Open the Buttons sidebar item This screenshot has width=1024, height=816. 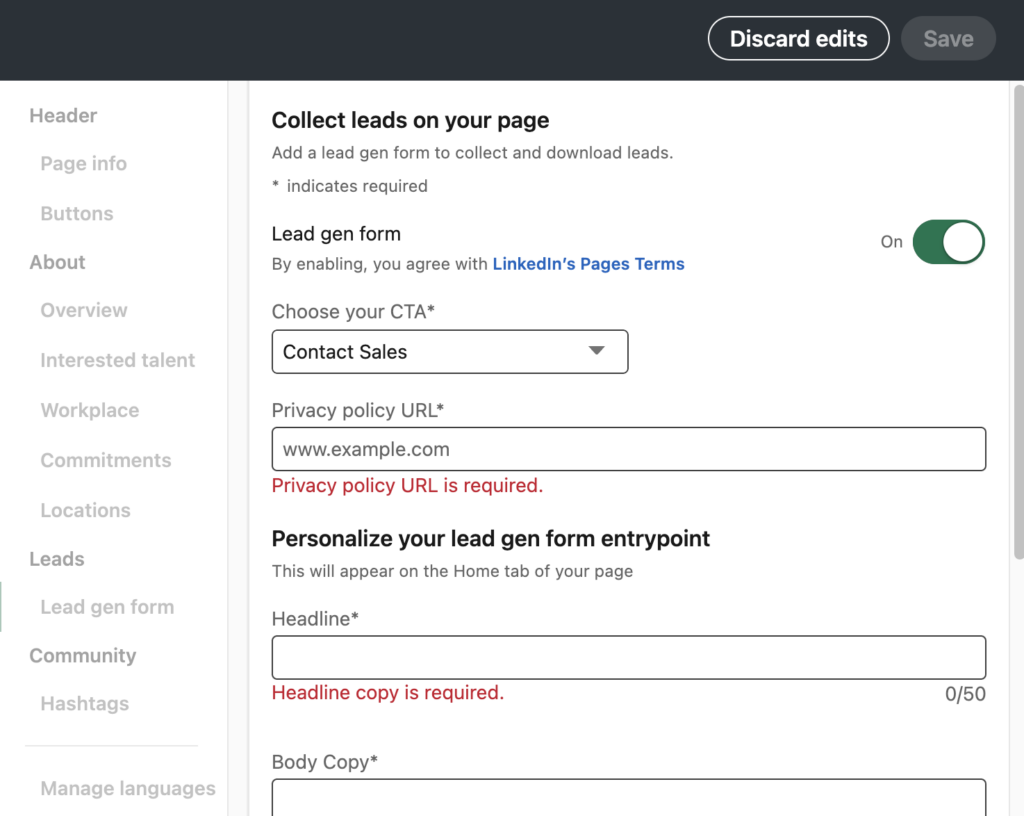76,214
